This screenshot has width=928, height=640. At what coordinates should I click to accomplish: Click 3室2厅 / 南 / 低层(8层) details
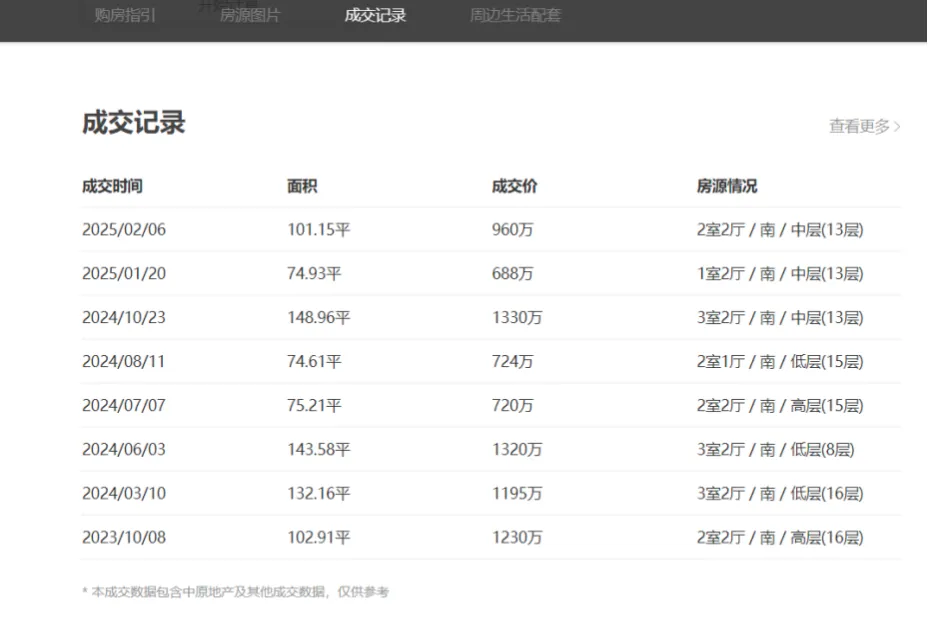point(775,449)
